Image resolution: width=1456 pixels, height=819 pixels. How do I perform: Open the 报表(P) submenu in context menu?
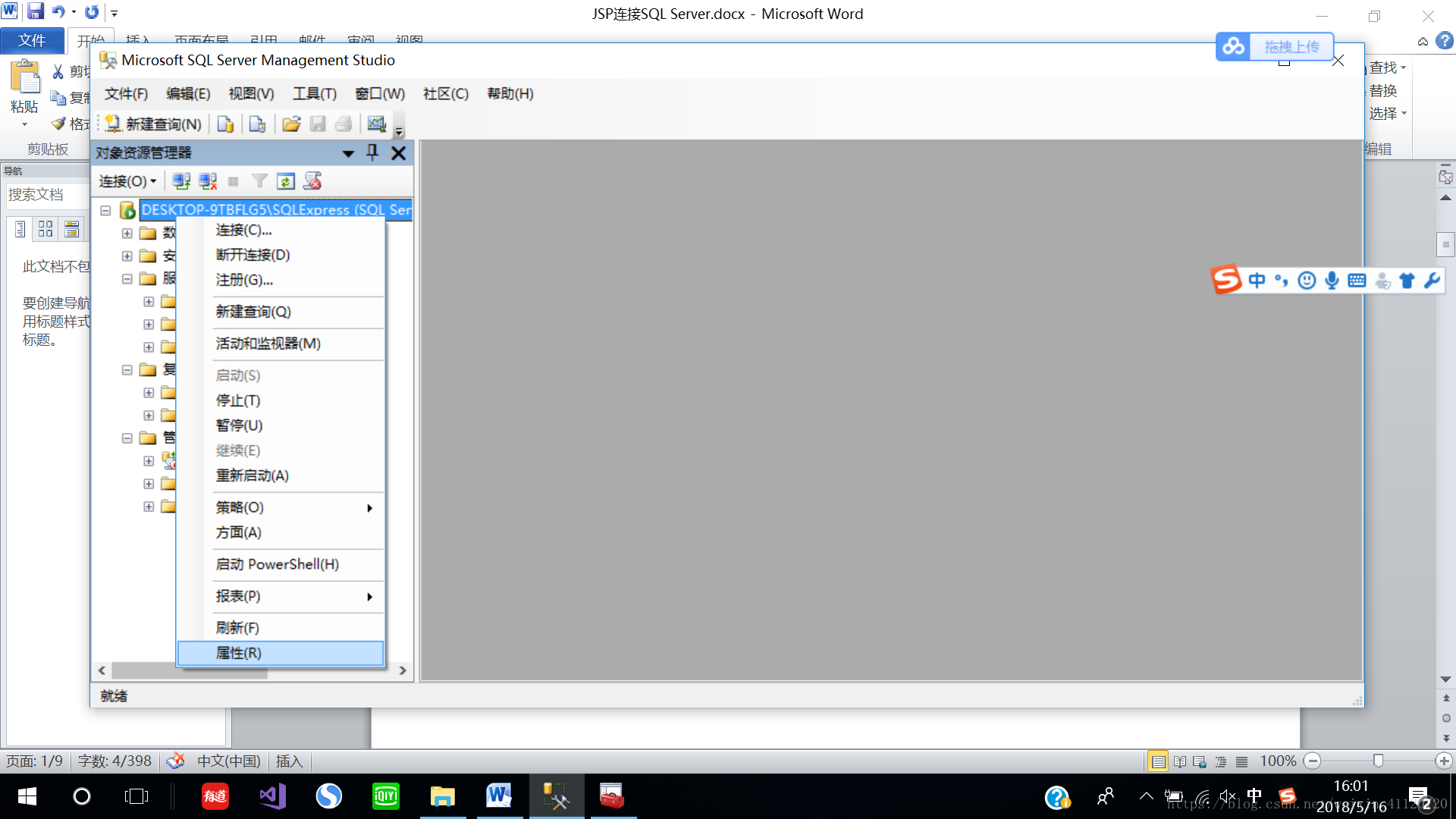pos(281,596)
